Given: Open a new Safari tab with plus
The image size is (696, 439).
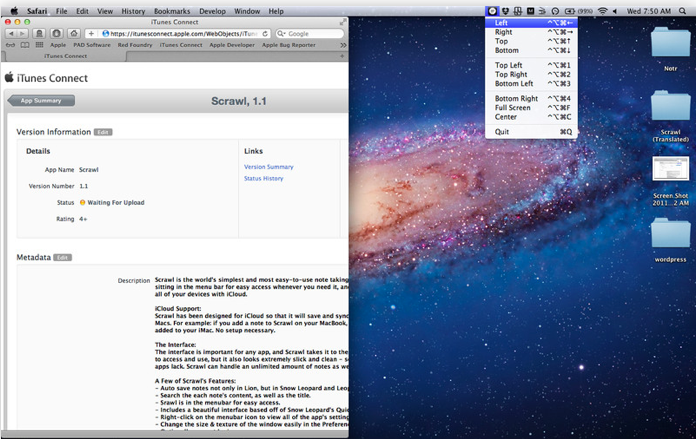Looking at the screenshot, I should (342, 56).
